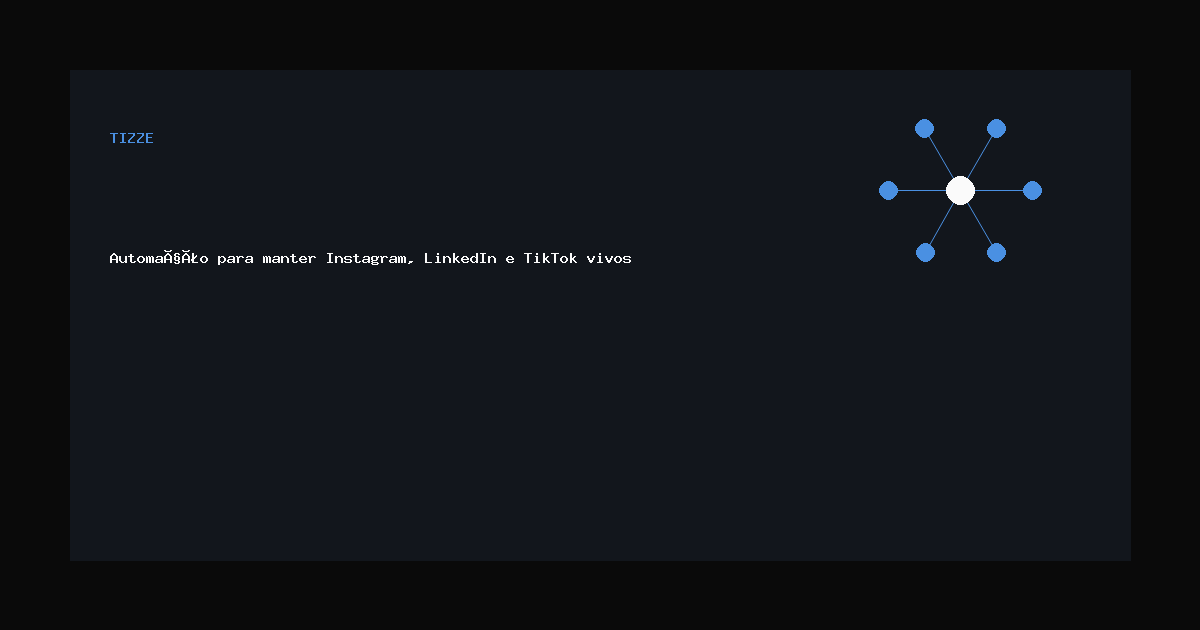
Task: Select the lower-right blue node of the hub
Action: pos(996,252)
